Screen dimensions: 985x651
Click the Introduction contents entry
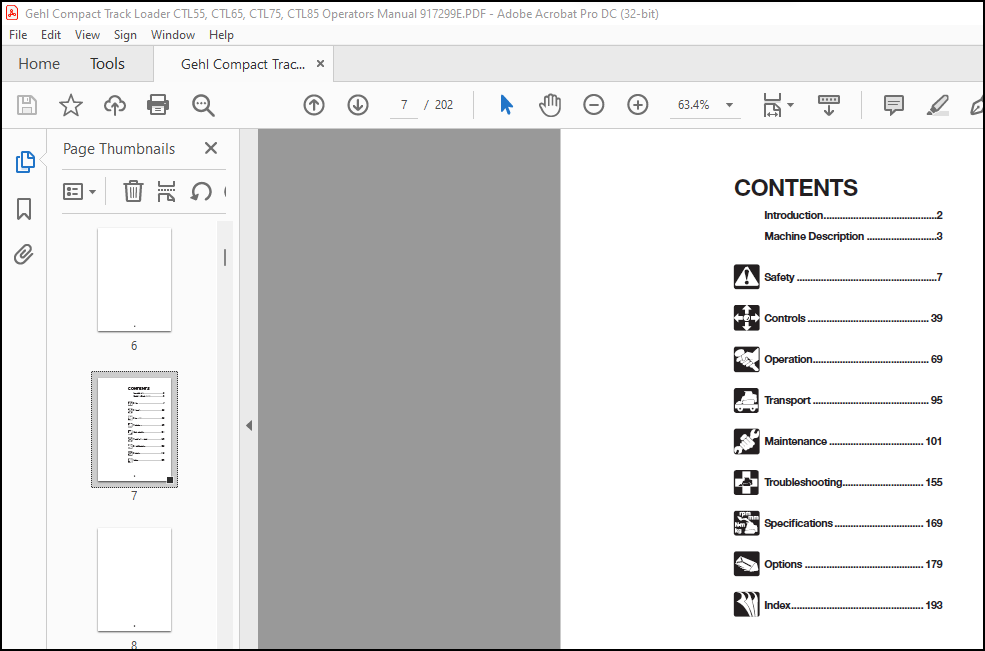click(853, 215)
